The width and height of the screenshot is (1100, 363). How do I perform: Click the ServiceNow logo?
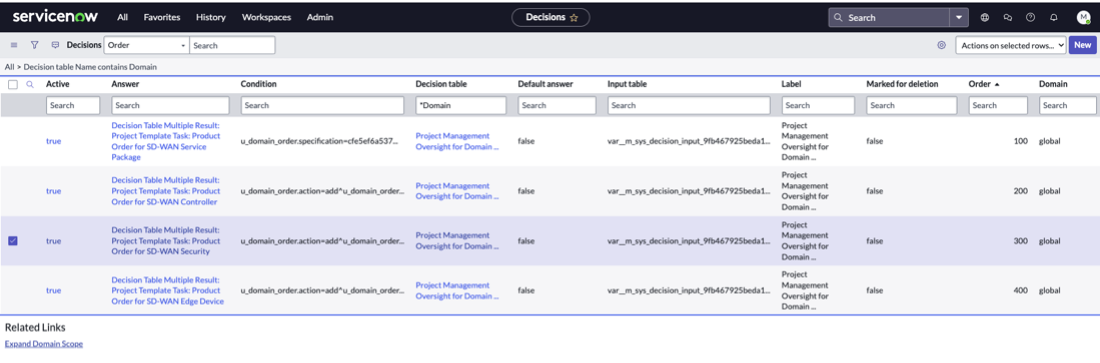click(55, 16)
